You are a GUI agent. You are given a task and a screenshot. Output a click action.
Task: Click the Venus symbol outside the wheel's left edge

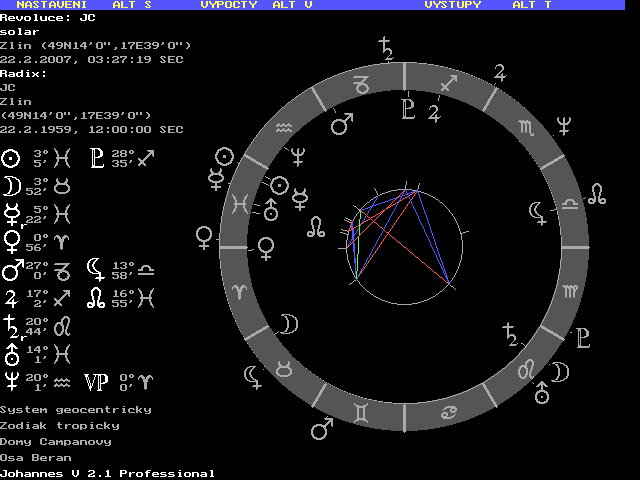coord(204,238)
